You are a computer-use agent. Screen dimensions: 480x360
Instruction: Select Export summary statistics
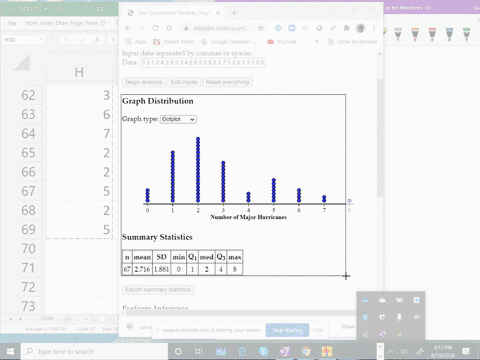click(x=158, y=290)
